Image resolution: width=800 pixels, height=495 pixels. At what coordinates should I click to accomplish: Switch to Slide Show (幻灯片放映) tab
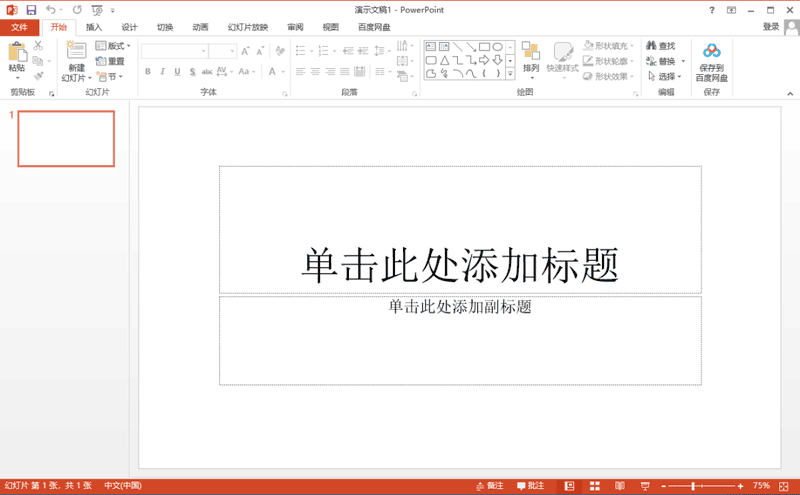point(248,27)
